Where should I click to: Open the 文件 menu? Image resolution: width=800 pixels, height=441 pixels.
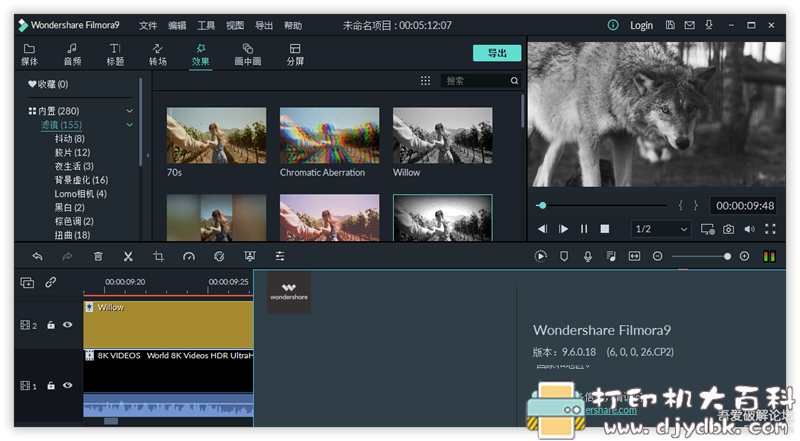[148, 26]
